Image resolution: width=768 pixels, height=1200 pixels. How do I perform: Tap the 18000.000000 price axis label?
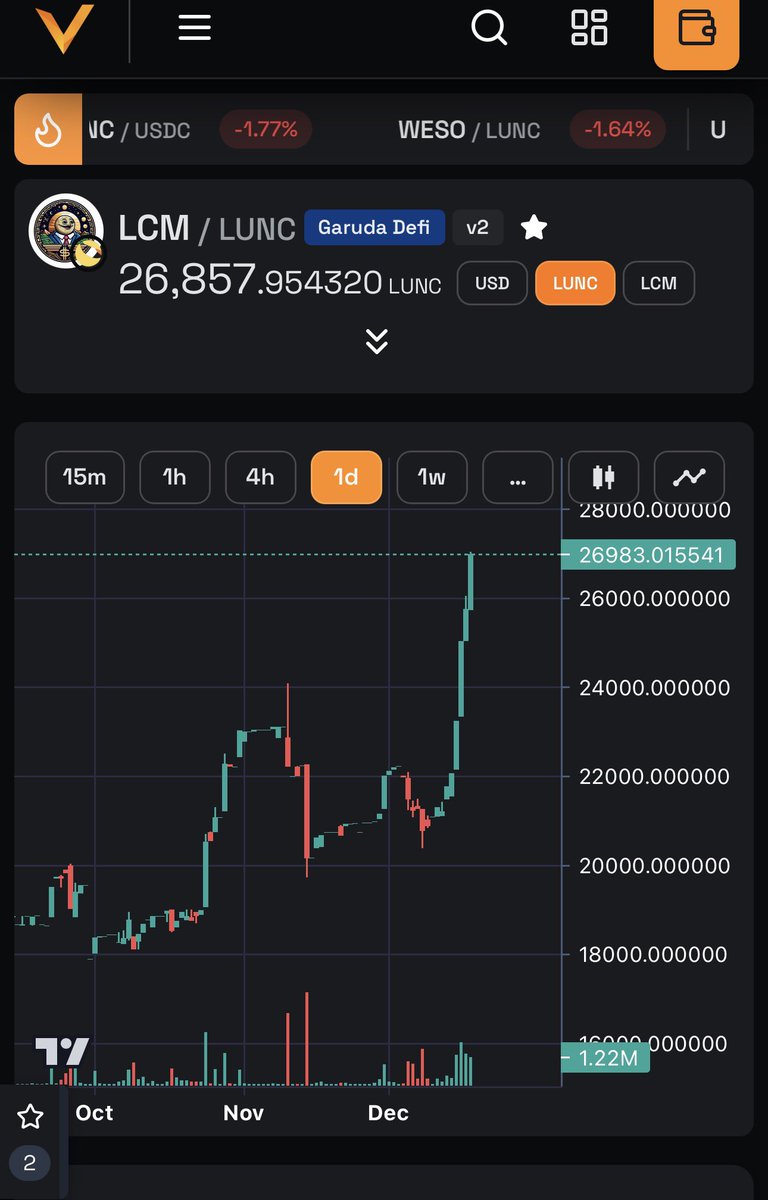[655, 955]
